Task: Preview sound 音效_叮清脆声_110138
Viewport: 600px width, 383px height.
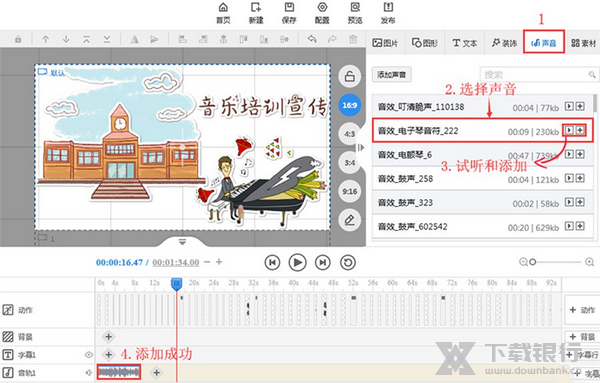Action: [569, 106]
